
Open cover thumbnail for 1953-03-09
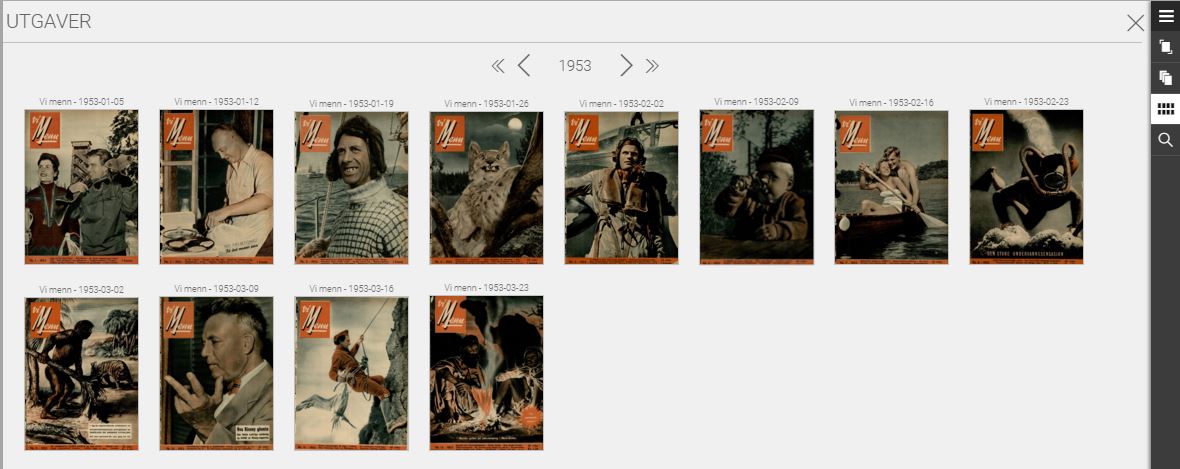(217, 373)
